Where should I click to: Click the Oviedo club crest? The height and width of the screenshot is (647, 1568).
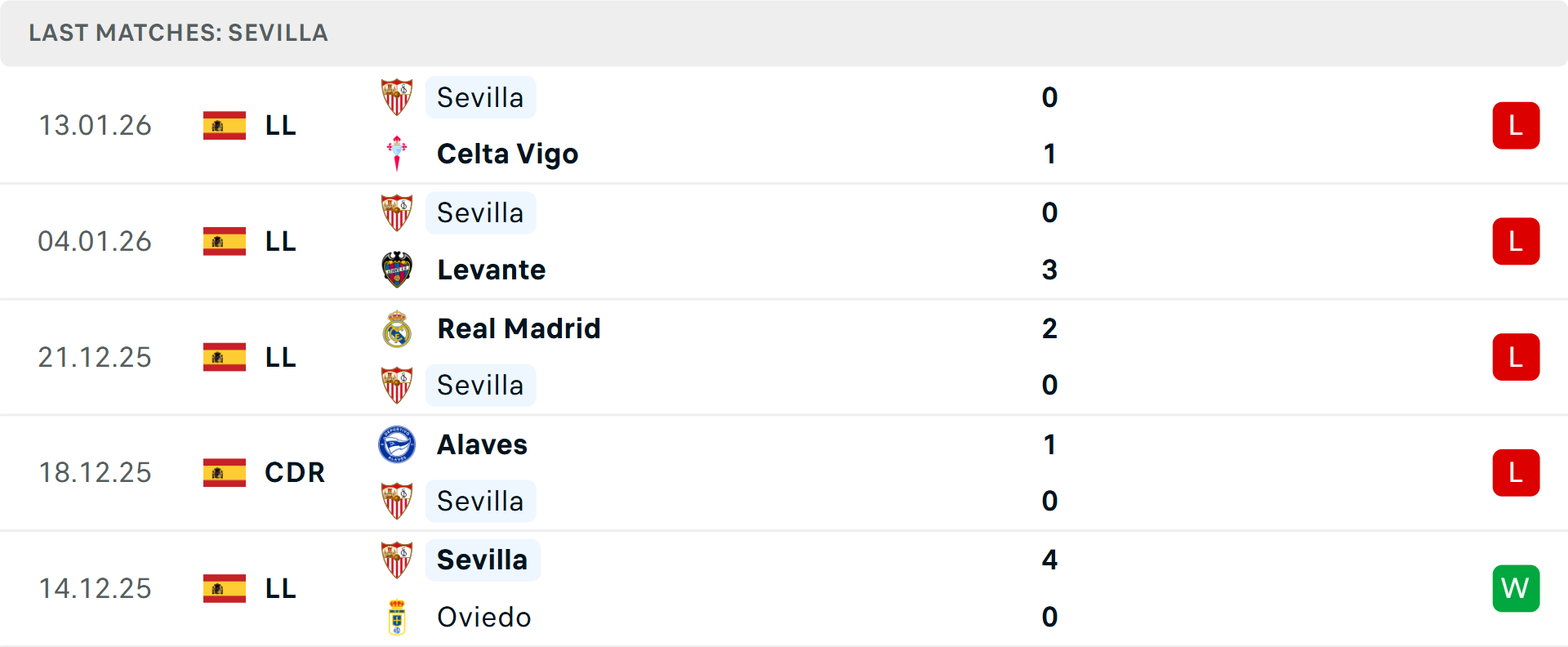coord(397,617)
